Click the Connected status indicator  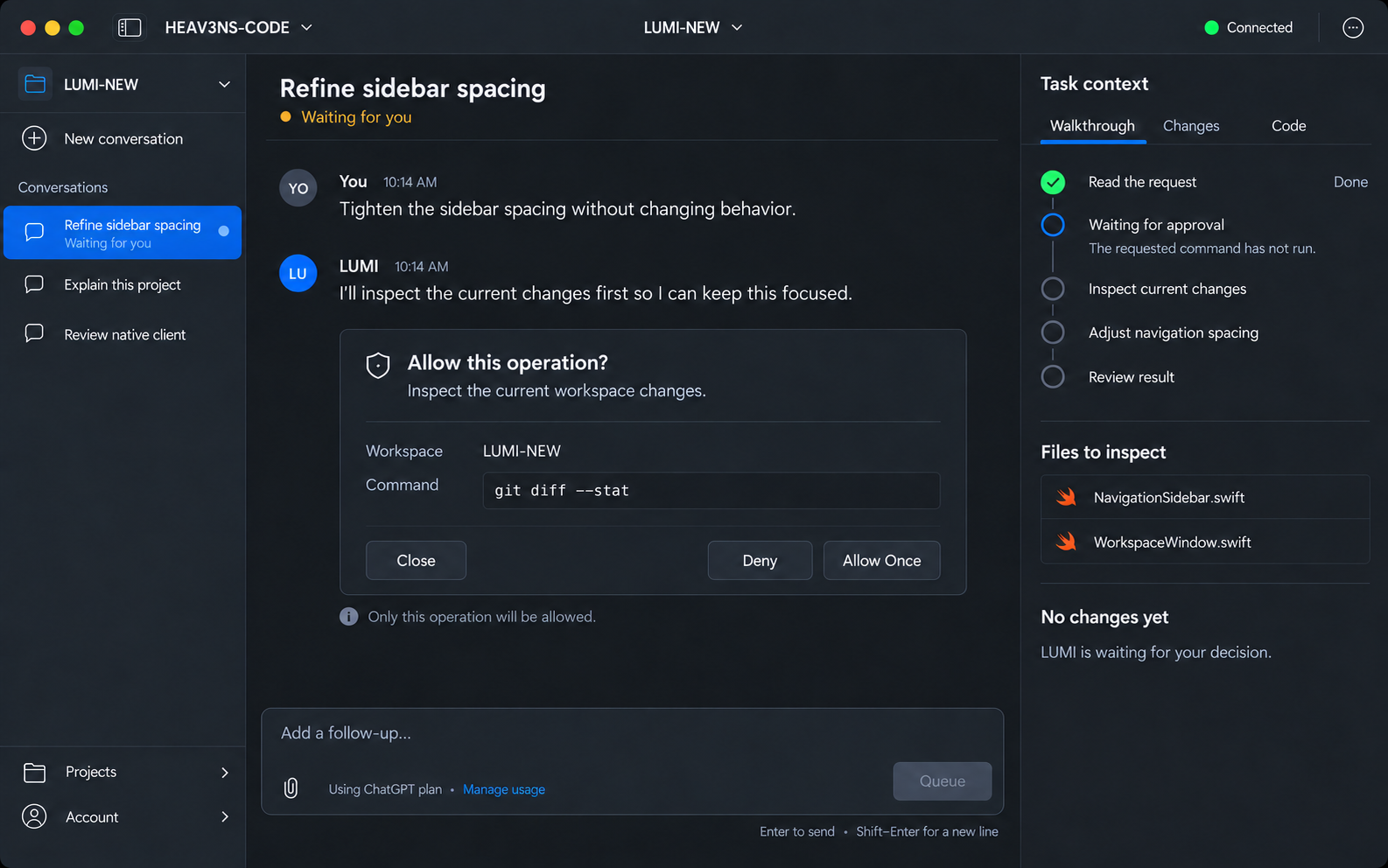1248,28
